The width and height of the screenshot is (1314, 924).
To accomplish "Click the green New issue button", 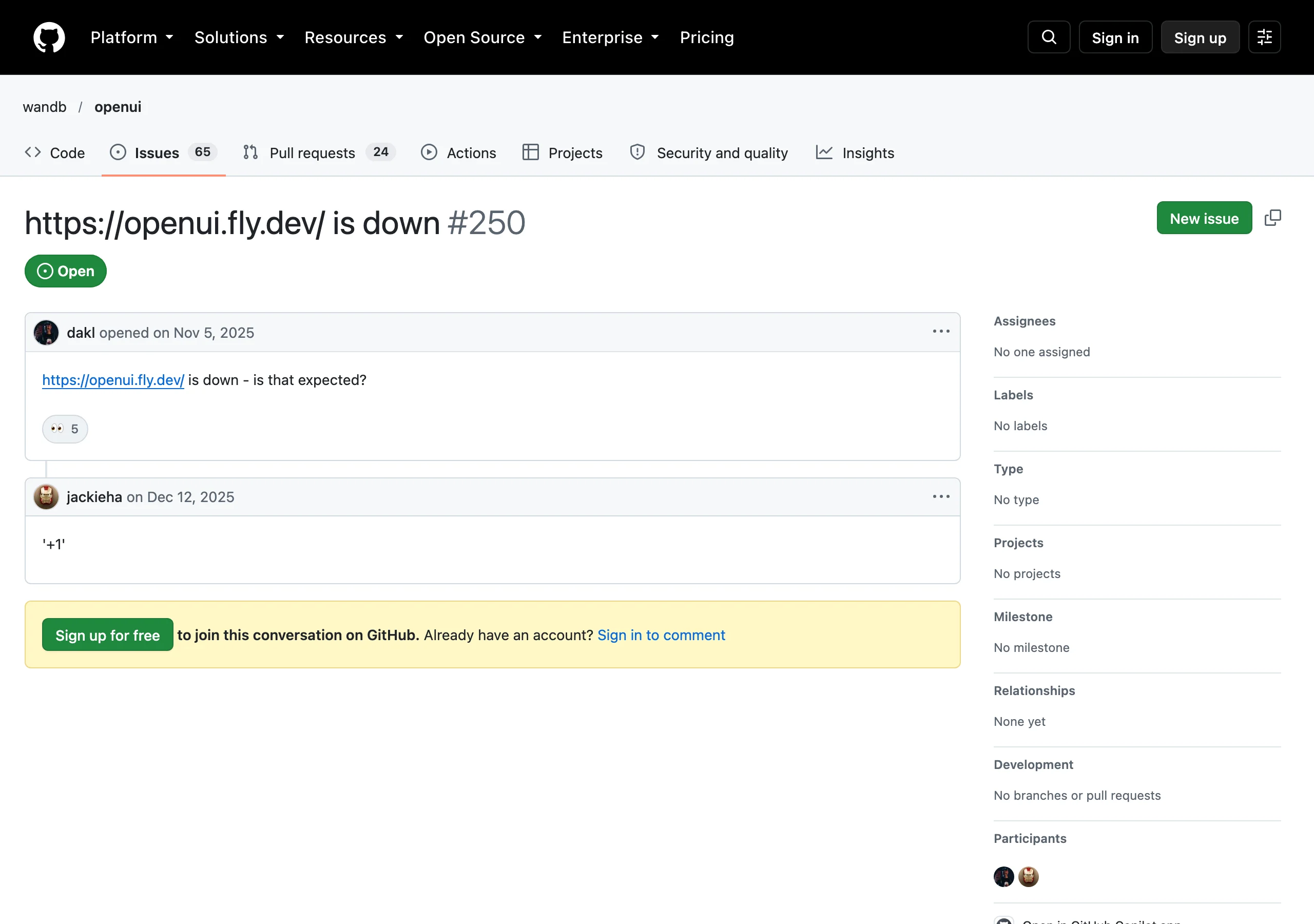I will [1204, 218].
